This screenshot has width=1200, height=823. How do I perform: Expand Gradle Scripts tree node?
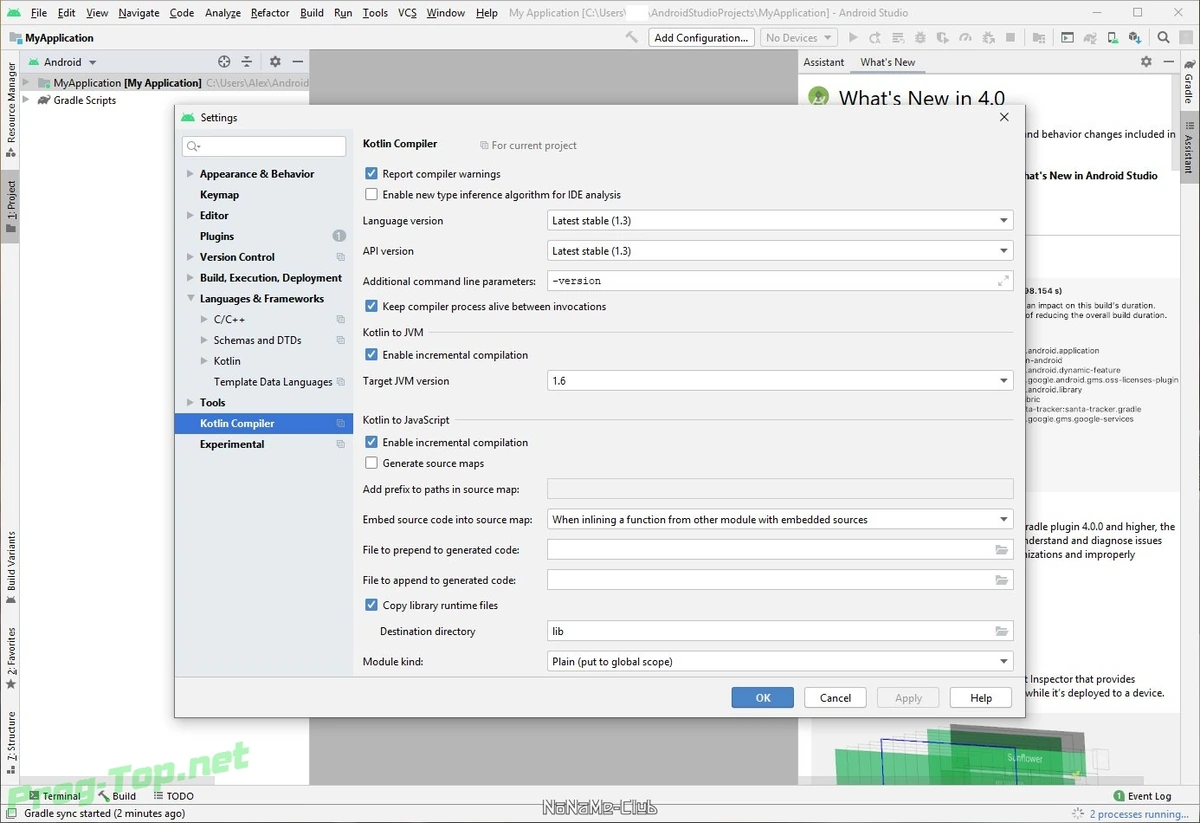point(27,100)
